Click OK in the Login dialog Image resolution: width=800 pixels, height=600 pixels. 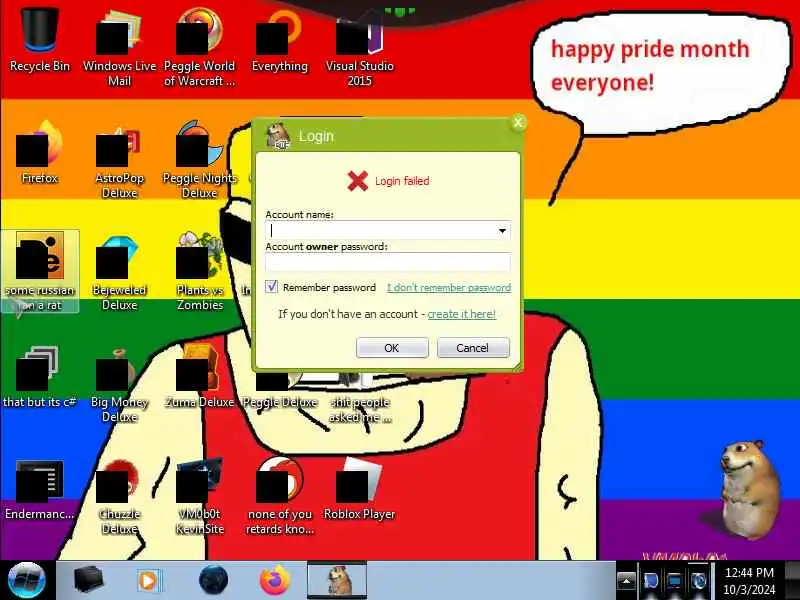392,348
